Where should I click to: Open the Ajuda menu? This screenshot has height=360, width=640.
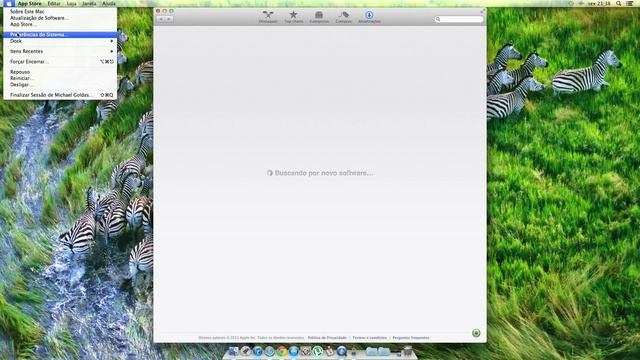click(x=109, y=3)
